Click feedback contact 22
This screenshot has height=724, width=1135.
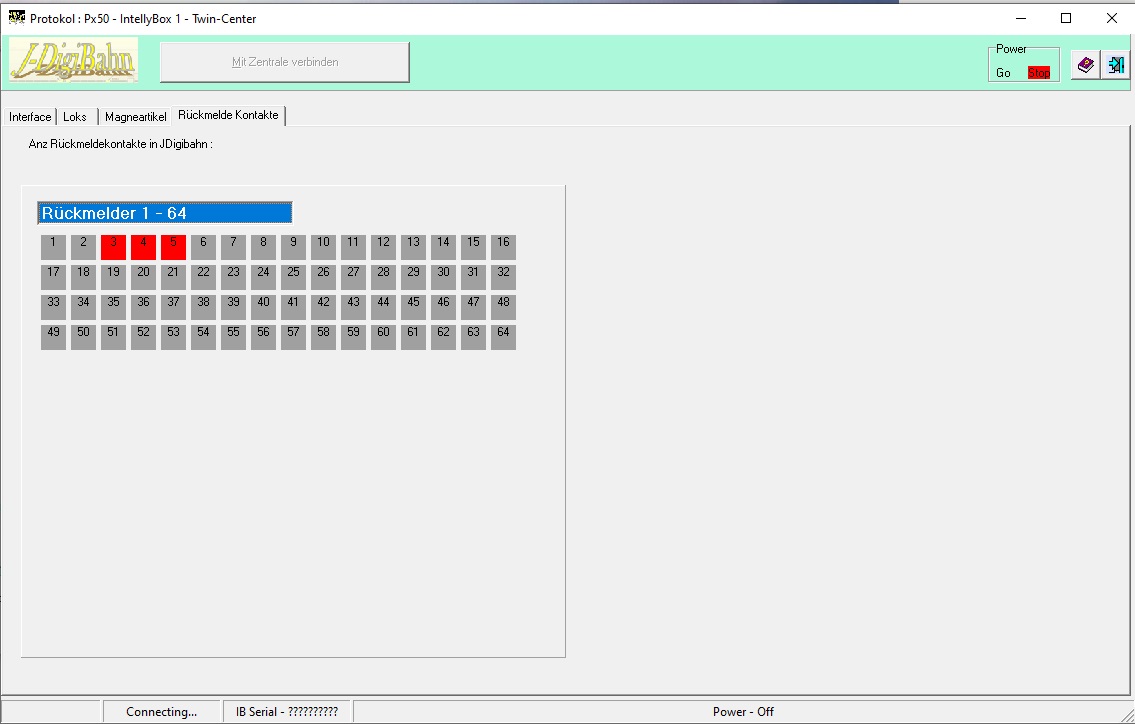203,277
